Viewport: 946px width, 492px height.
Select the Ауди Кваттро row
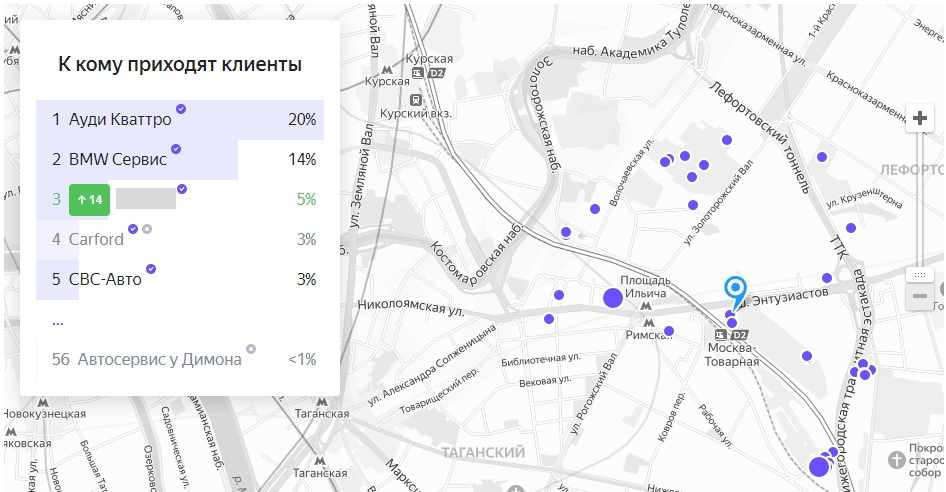pyautogui.click(x=180, y=120)
